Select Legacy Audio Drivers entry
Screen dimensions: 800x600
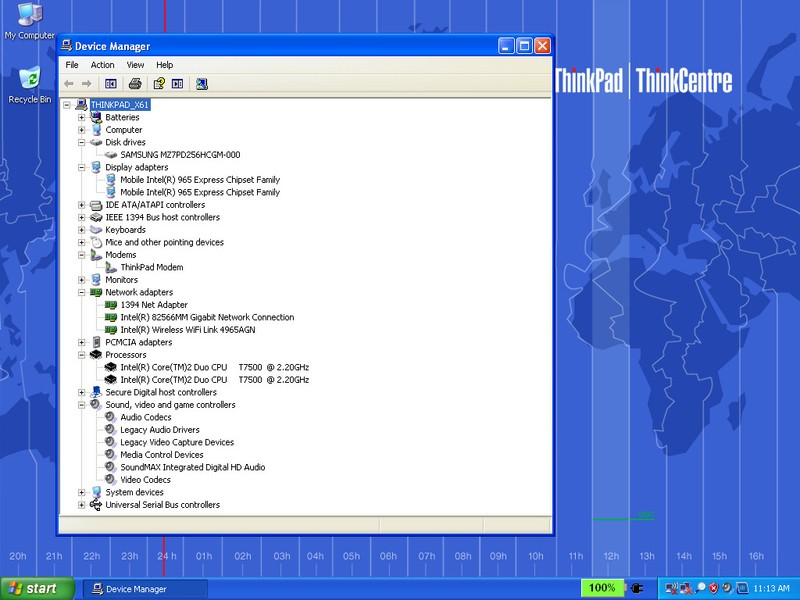160,430
